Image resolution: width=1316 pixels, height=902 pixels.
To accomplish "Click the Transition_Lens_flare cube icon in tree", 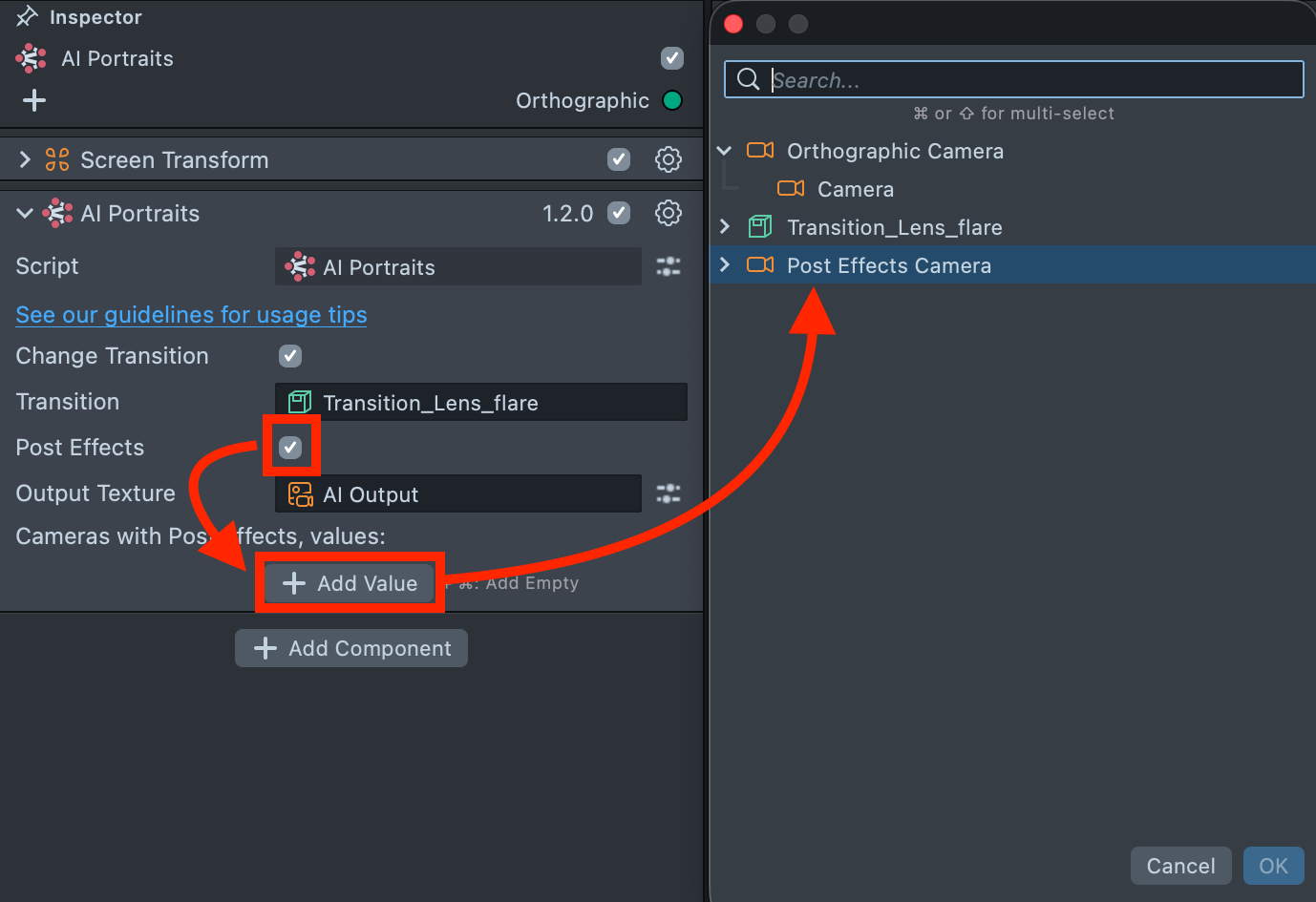I will pyautogui.click(x=760, y=227).
